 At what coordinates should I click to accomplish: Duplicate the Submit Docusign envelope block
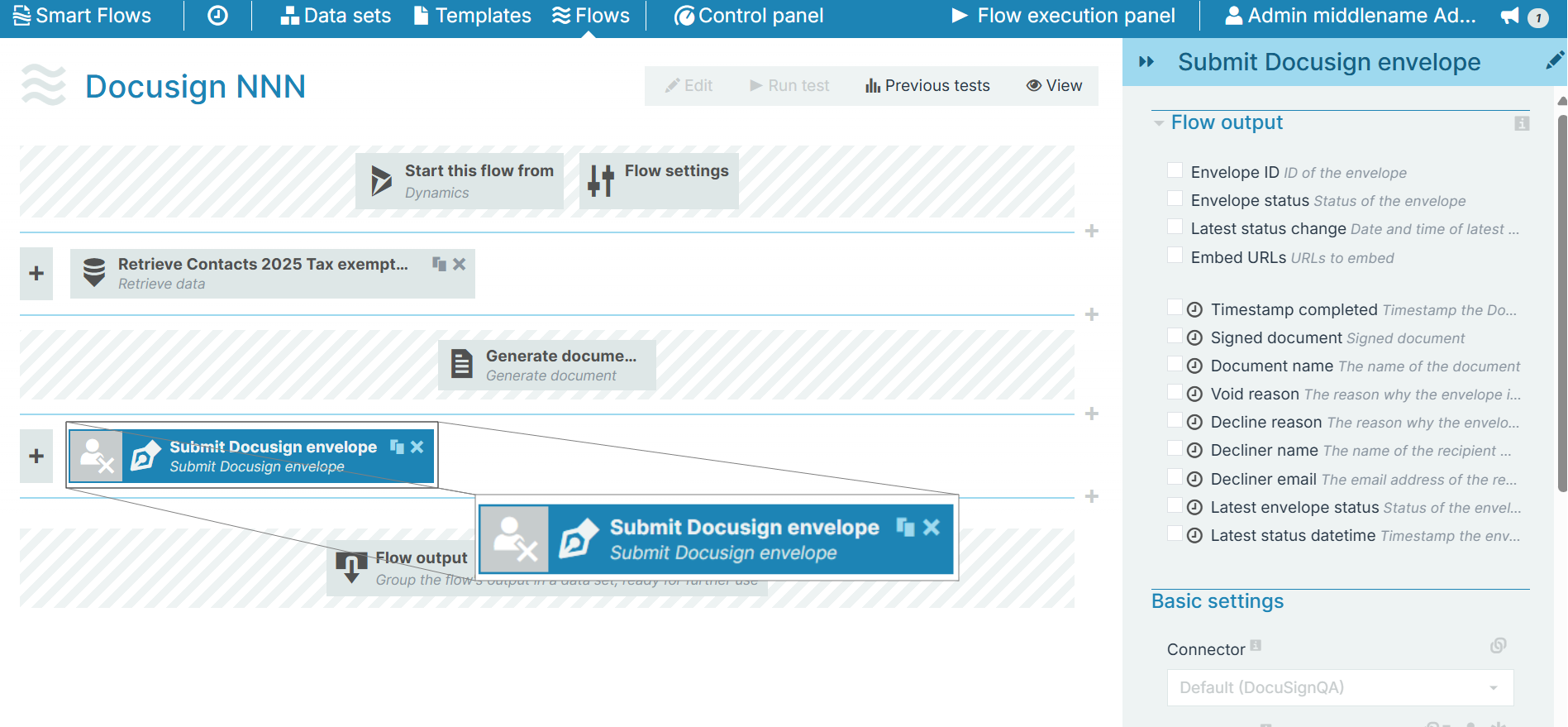point(397,447)
